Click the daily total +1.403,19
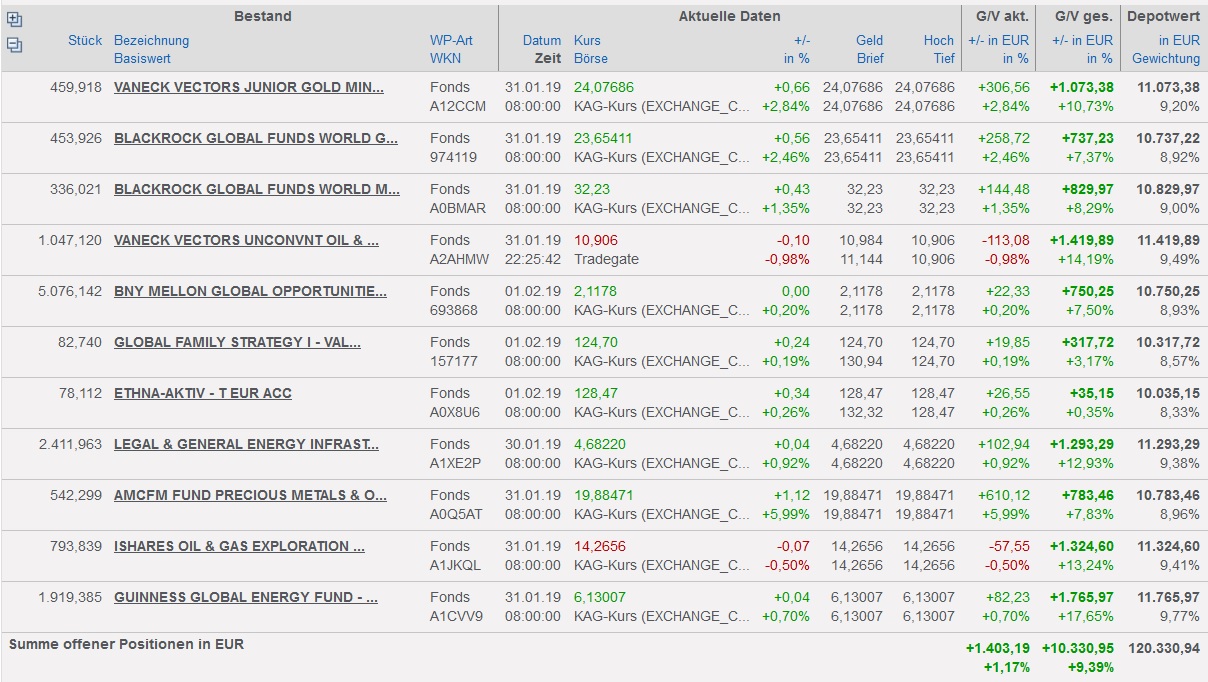Screen dimensions: 1208x682 click(997, 648)
